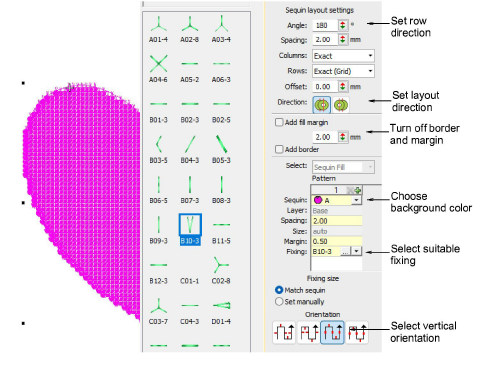
Task: Click the first layout Direction icon
Action: (x=322, y=105)
